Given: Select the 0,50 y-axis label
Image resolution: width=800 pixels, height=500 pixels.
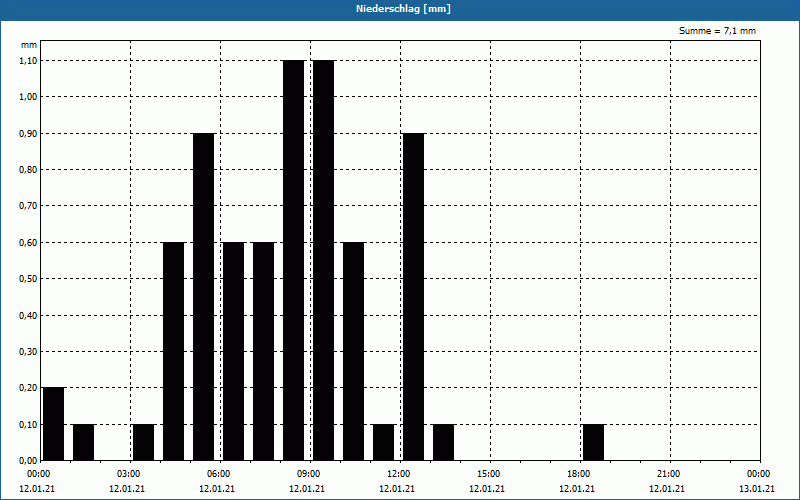Looking at the screenshot, I should (28, 279).
